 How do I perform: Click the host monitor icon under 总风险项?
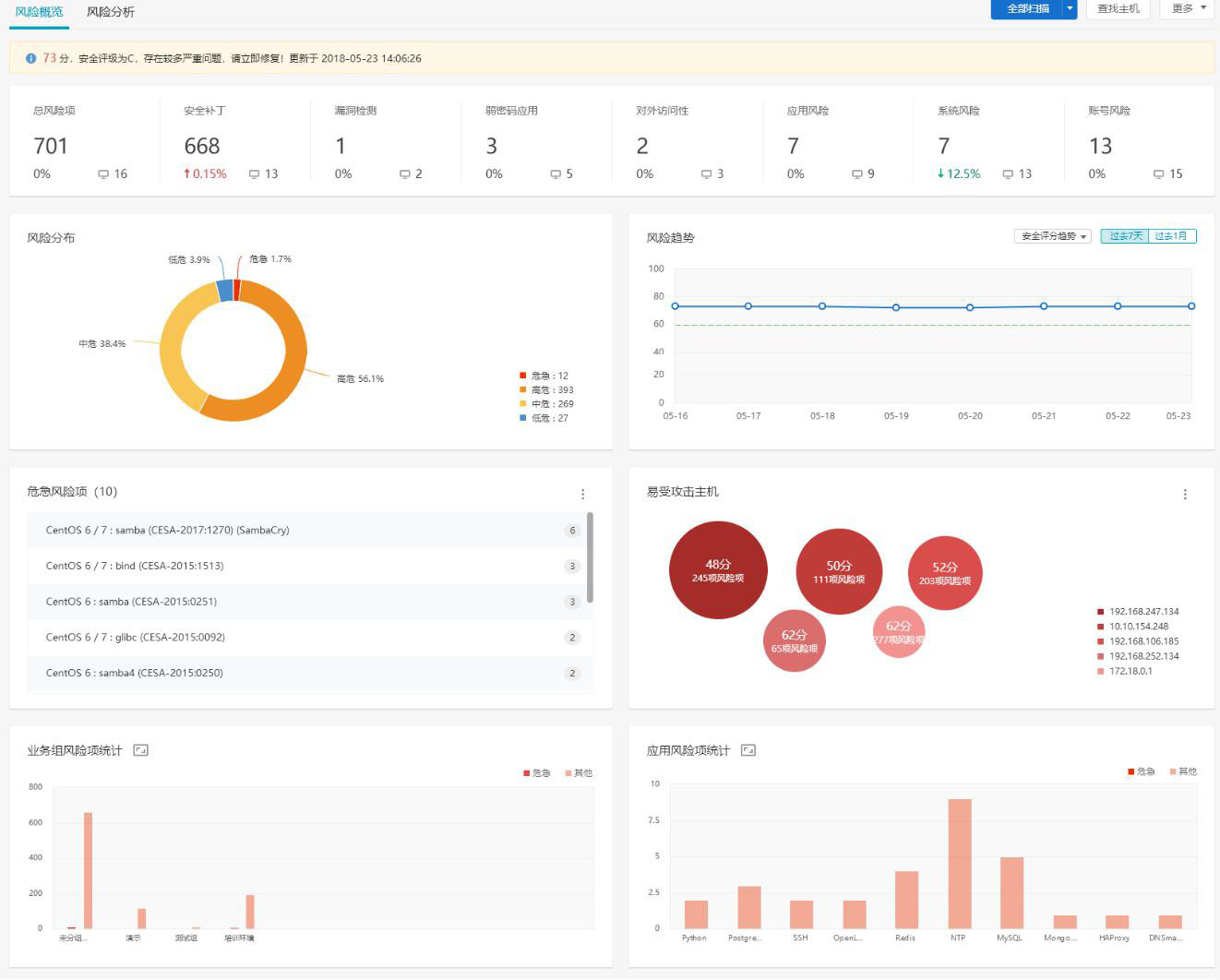(x=103, y=174)
